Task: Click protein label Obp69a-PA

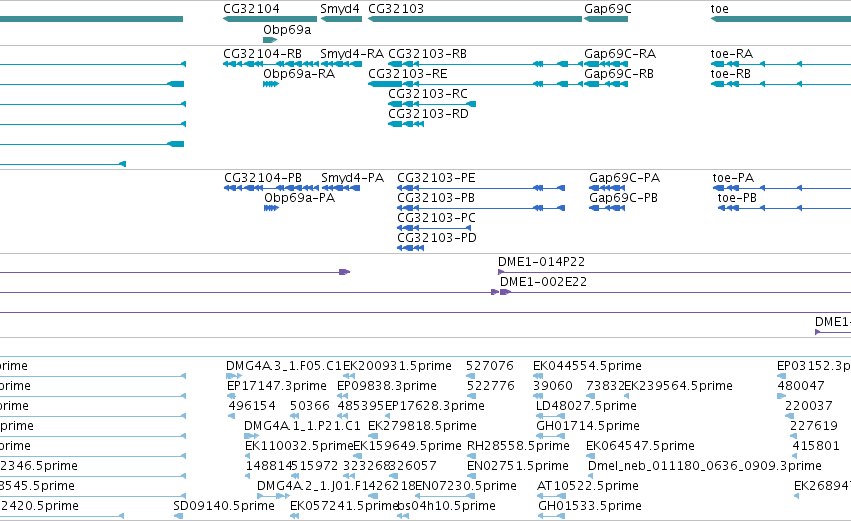Action: pos(300,198)
